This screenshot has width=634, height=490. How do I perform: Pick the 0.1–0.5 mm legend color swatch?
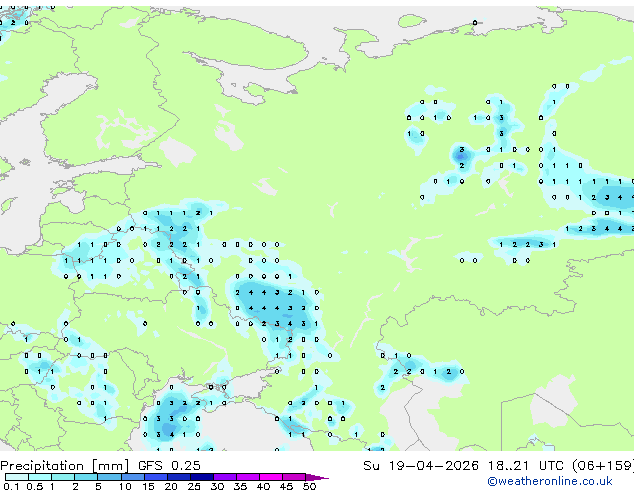click(17, 477)
